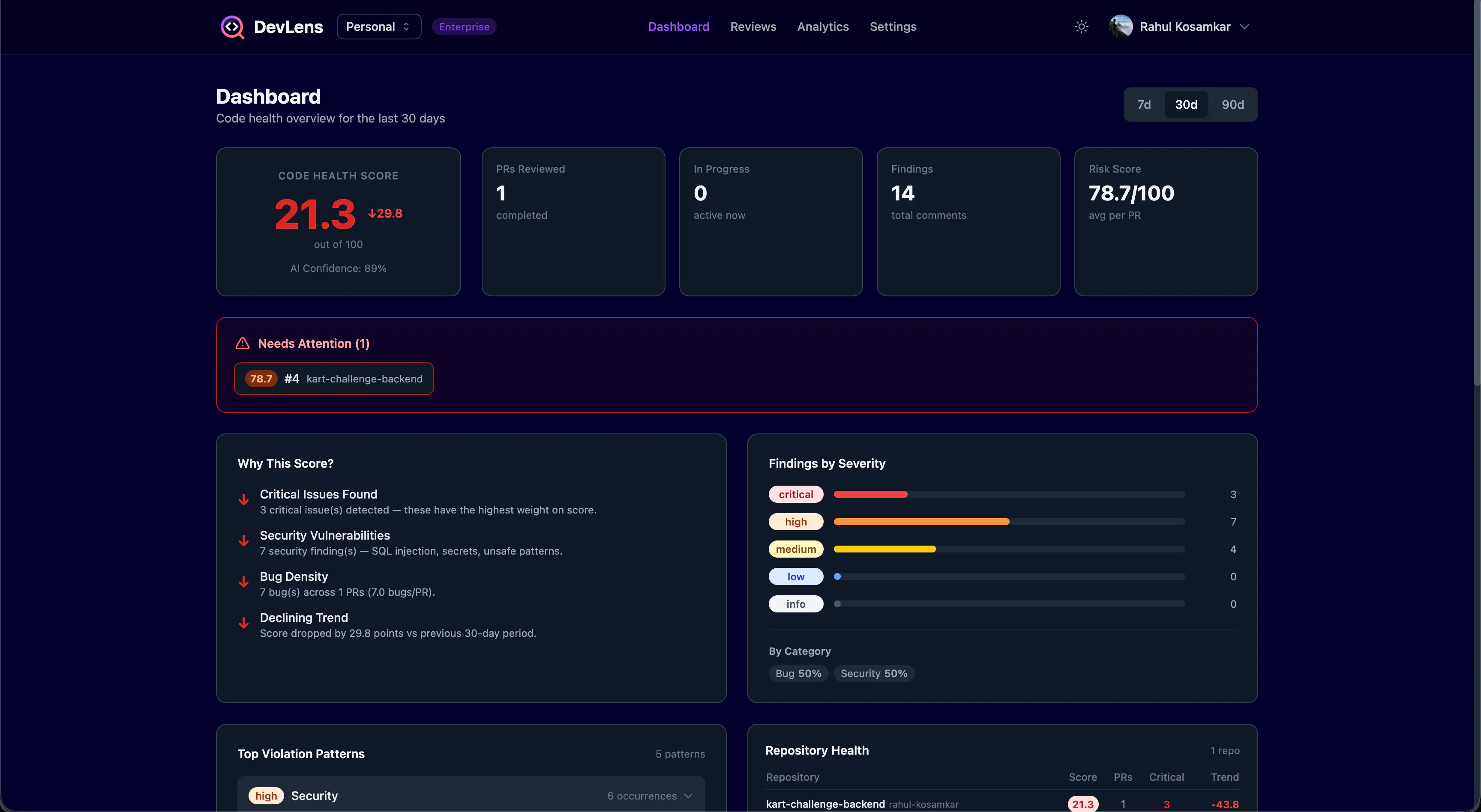The image size is (1481, 812).
Task: Click the Needs Attention warning triangle icon
Action: pyautogui.click(x=243, y=343)
